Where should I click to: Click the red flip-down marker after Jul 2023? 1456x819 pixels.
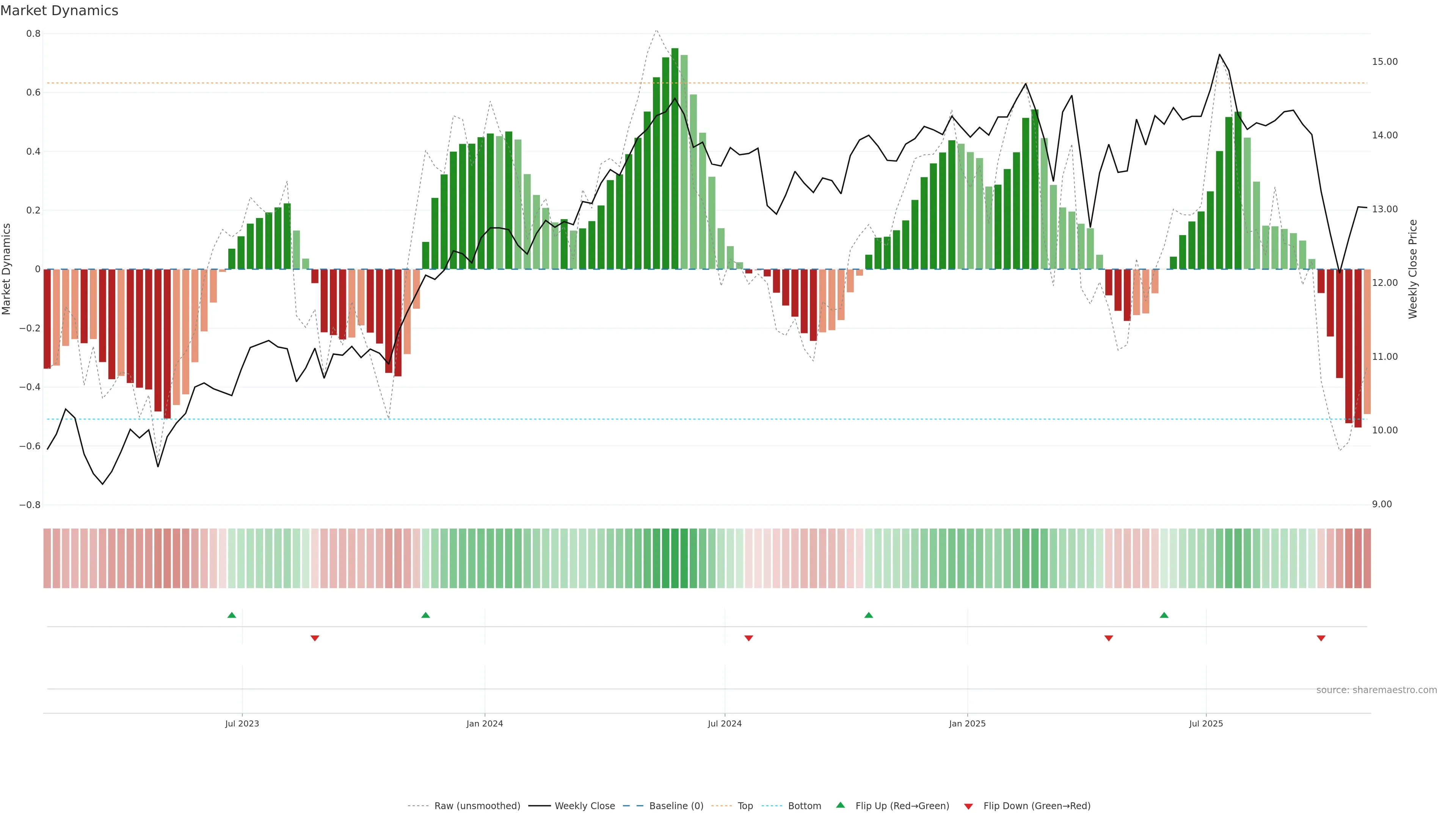click(x=315, y=638)
